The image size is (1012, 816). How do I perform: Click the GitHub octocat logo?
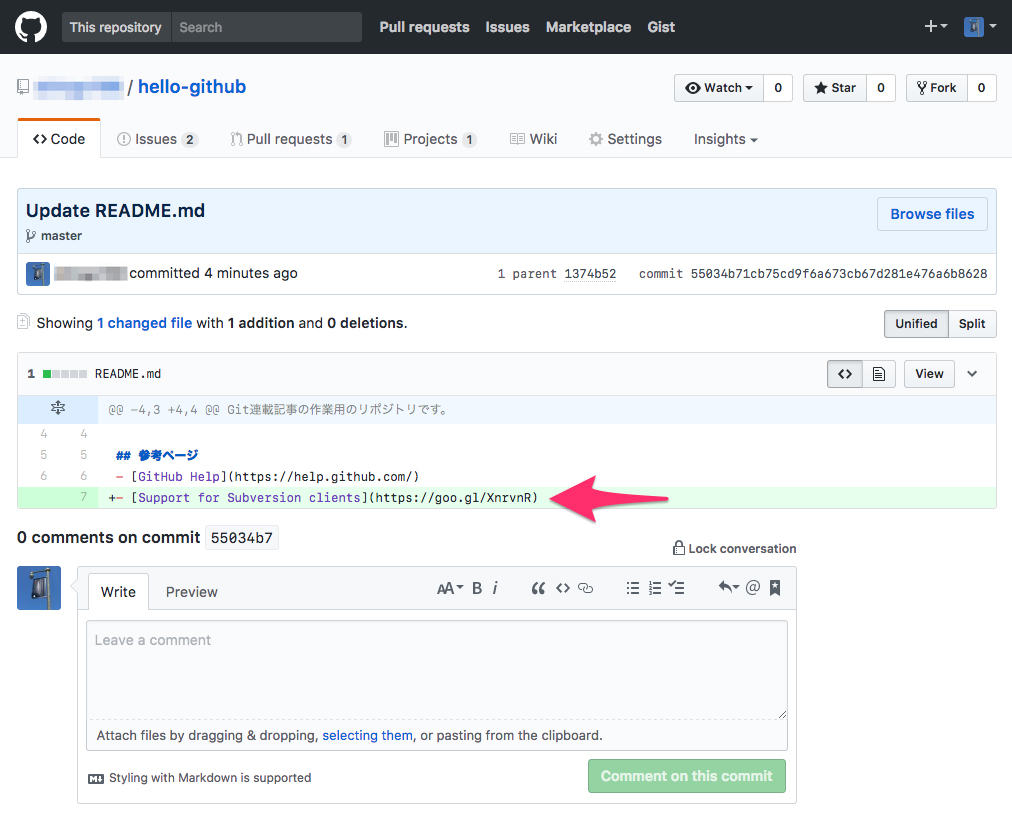(32, 27)
